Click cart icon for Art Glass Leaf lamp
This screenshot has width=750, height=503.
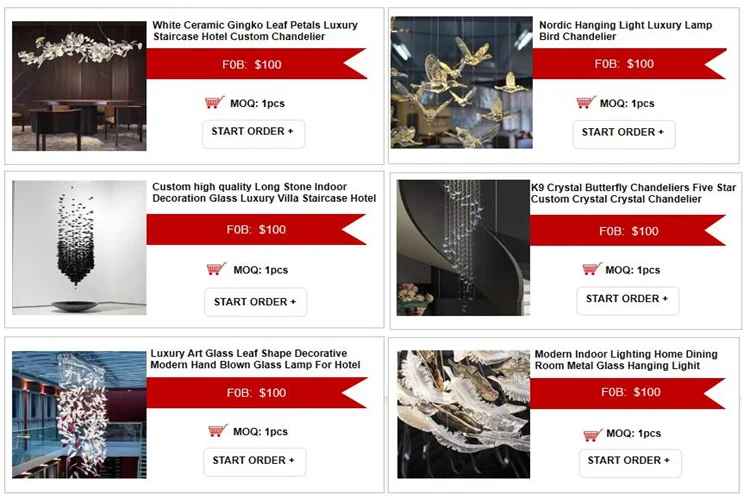pyautogui.click(x=218, y=430)
